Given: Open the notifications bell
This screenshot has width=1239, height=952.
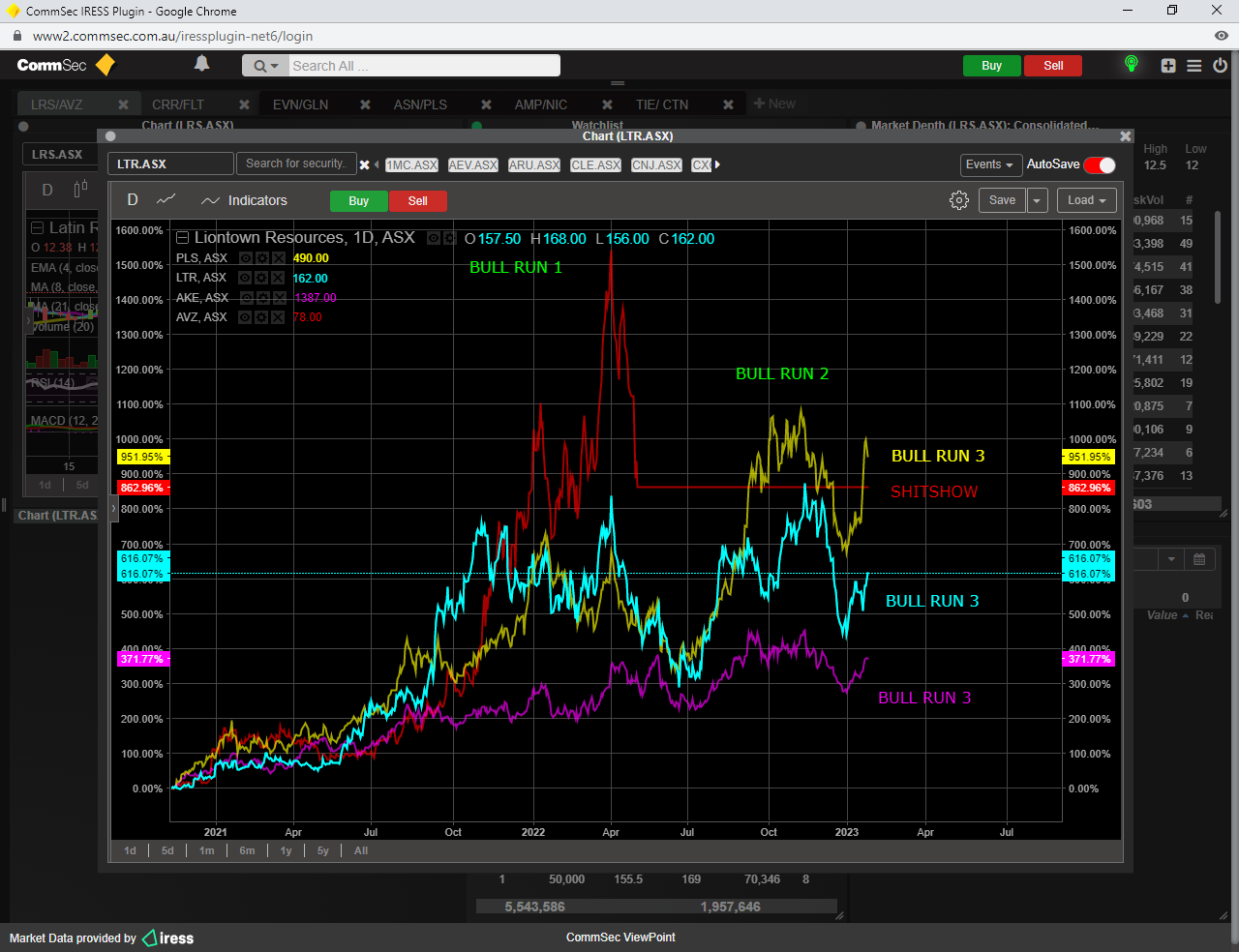Looking at the screenshot, I should click(201, 64).
